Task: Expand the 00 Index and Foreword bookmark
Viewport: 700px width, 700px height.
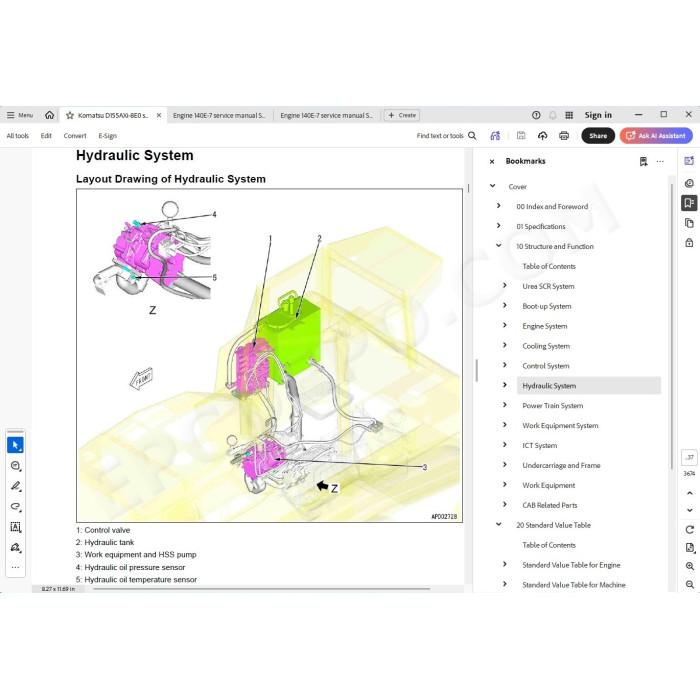Action: click(499, 206)
